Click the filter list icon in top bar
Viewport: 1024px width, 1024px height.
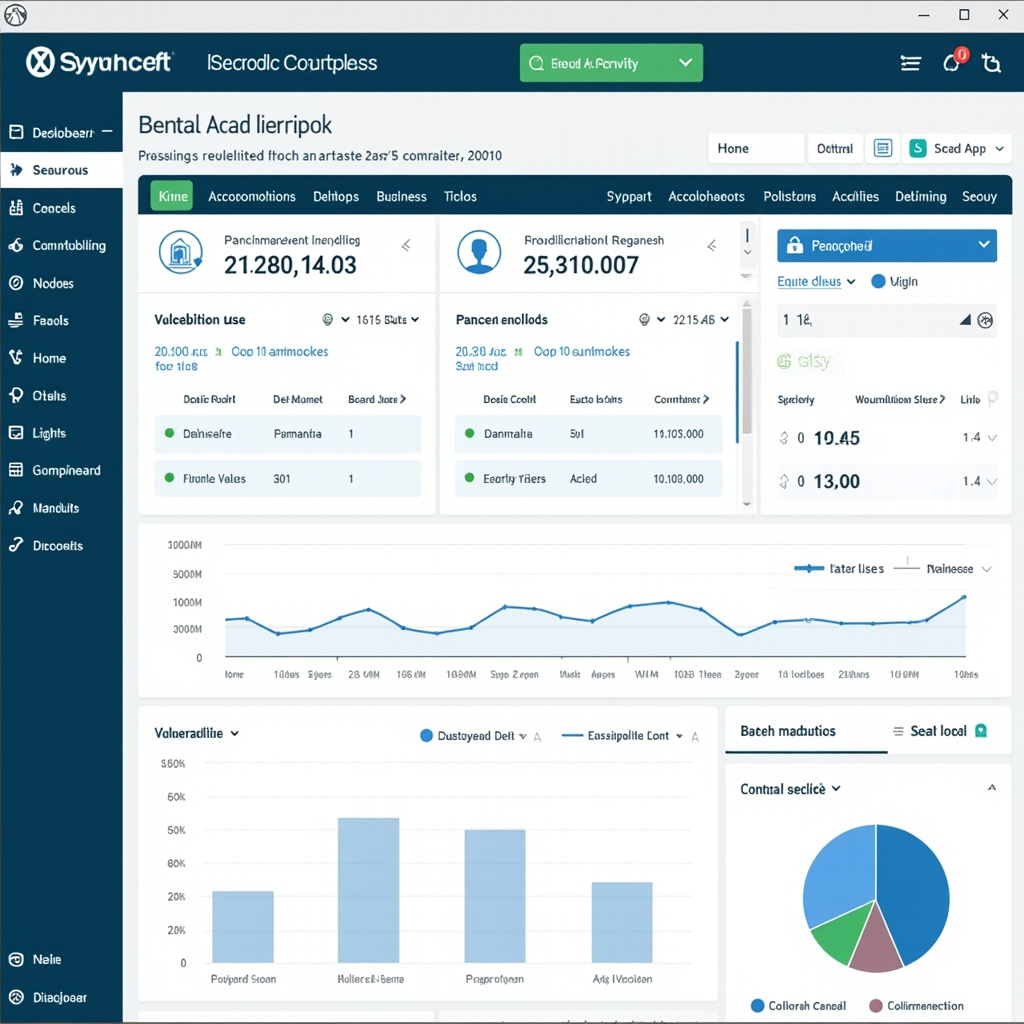(910, 62)
